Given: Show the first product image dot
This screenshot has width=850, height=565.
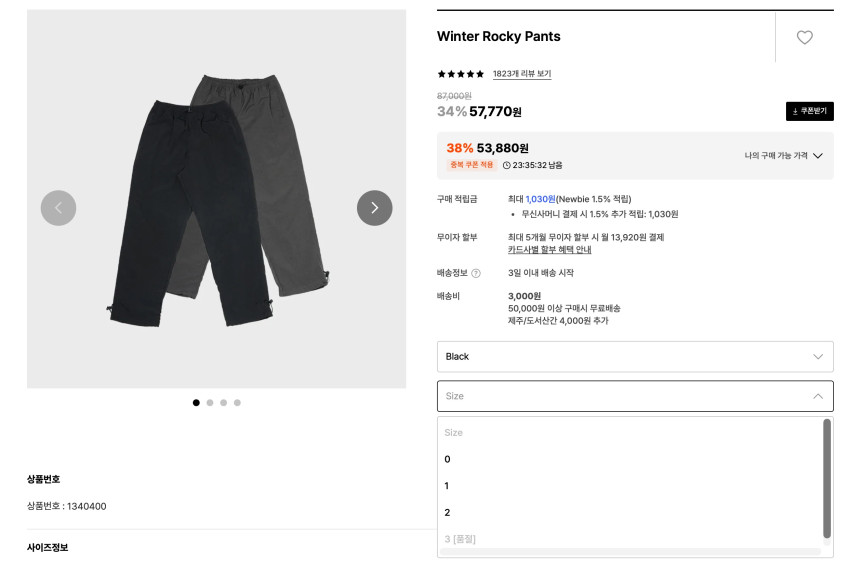Looking at the screenshot, I should point(196,403).
